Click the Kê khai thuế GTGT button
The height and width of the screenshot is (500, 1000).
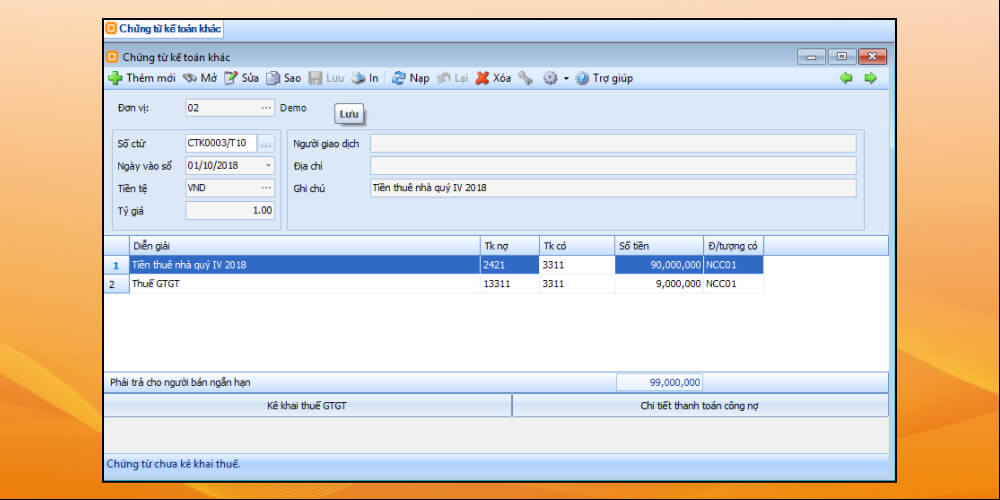click(x=307, y=405)
